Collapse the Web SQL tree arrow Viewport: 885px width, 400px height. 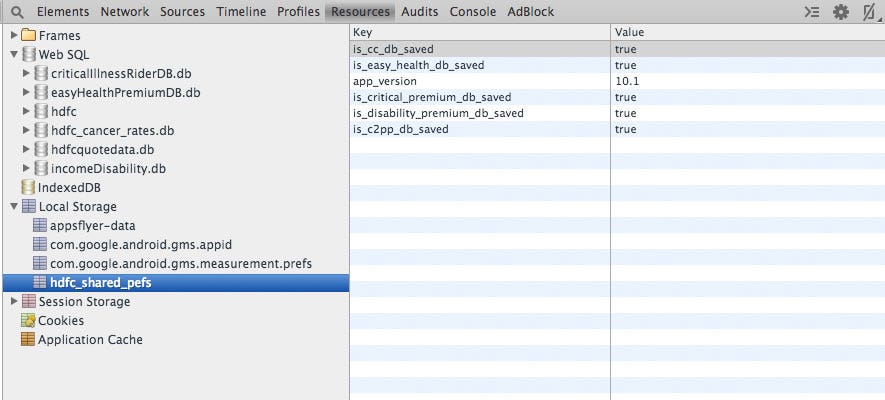point(14,55)
